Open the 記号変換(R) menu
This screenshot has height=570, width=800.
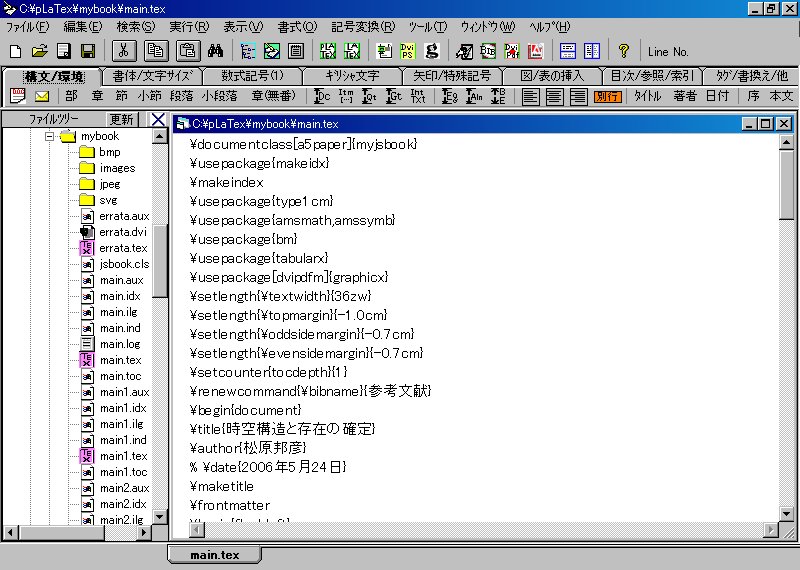[x=362, y=26]
